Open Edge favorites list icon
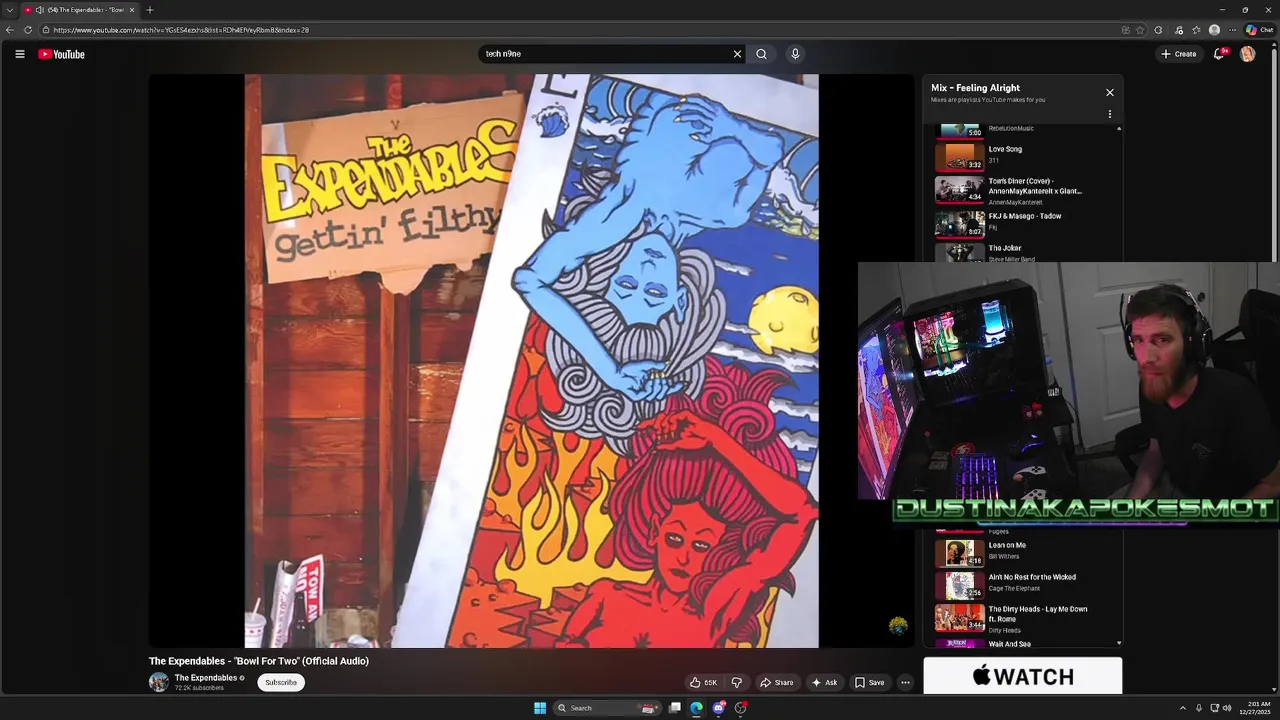 click(1196, 30)
